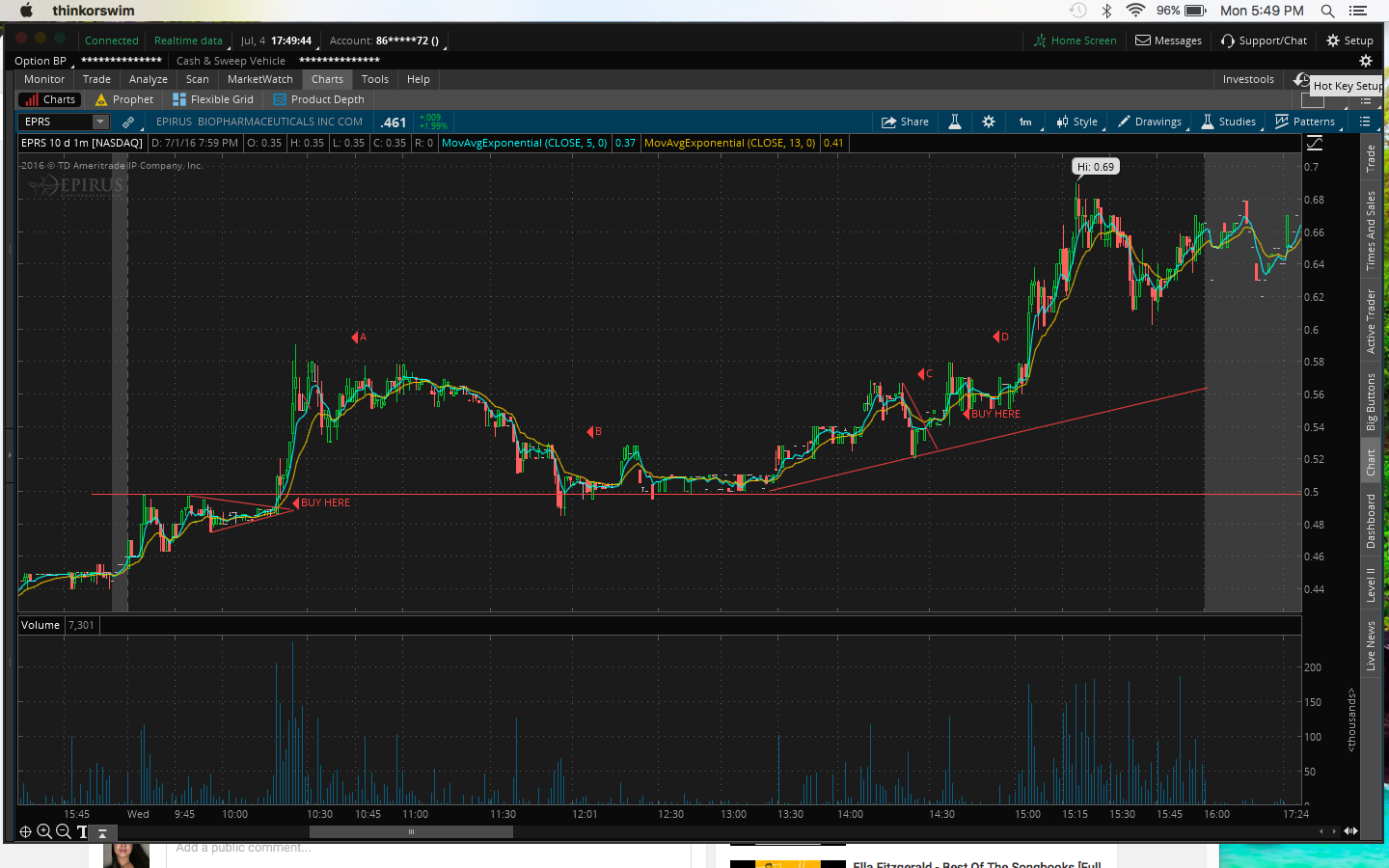
Task: Open the Messages envelope
Action: point(1168,41)
